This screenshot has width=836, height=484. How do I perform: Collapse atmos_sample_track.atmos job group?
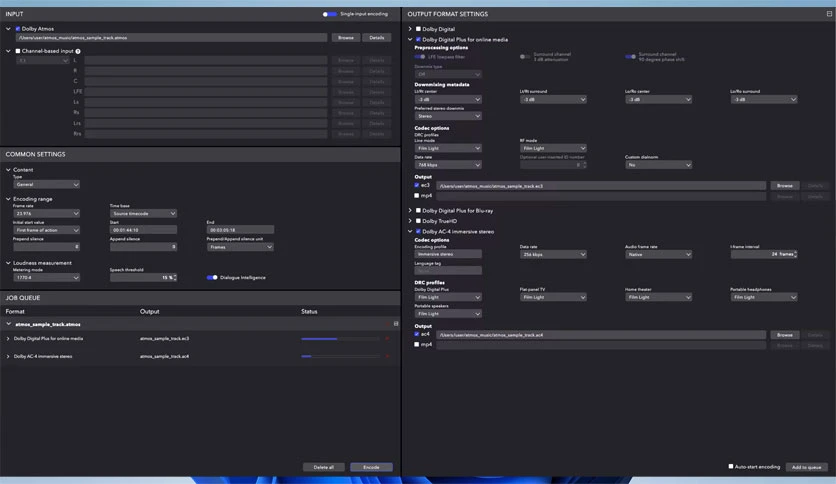pyautogui.click(x=8, y=324)
